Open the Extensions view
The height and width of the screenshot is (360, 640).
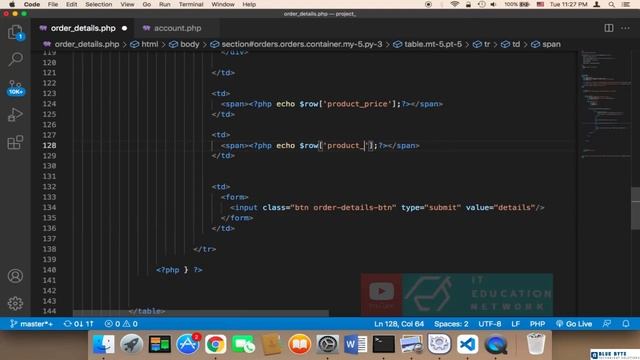coord(15,142)
